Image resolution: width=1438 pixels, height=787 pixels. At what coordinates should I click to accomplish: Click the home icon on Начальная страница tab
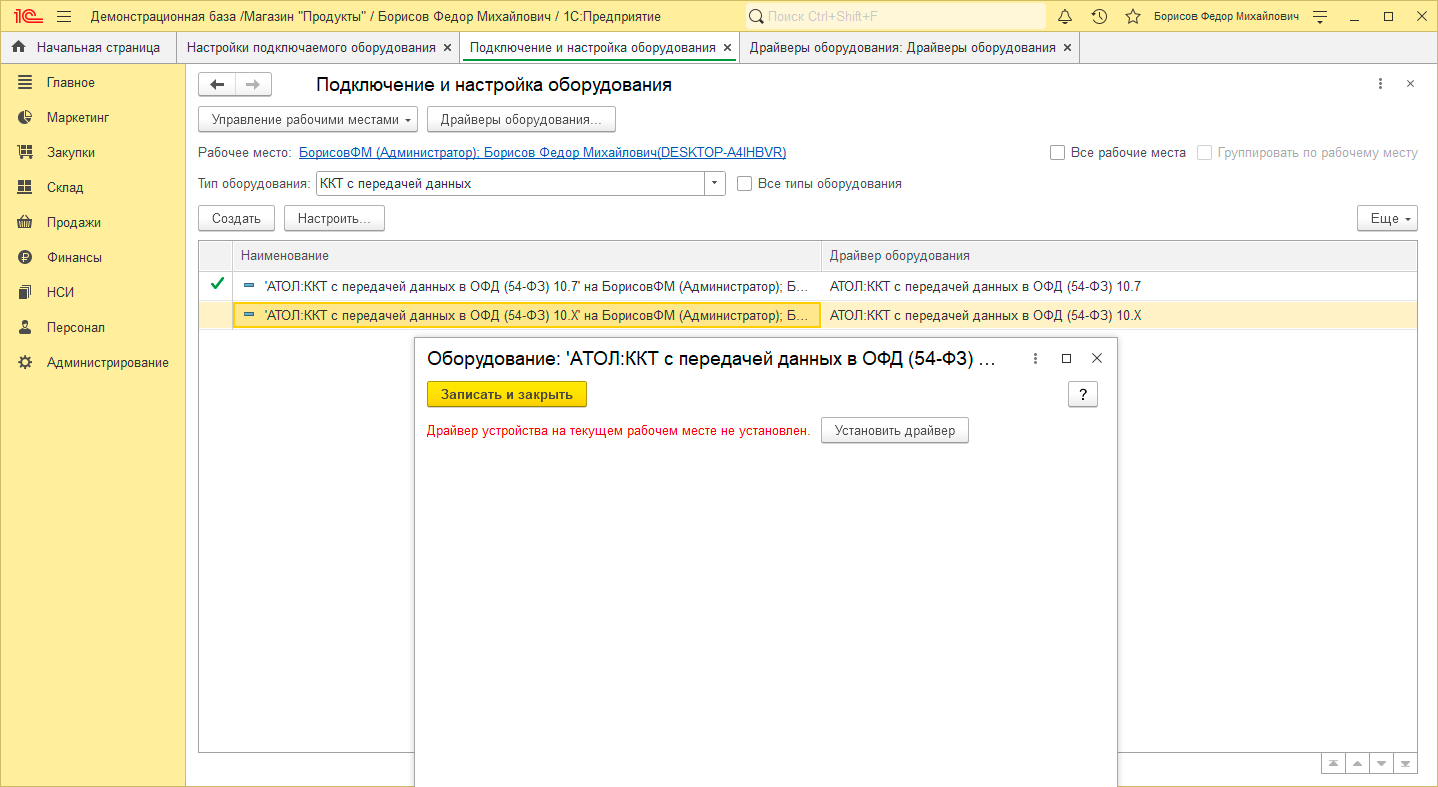pyautogui.click(x=18, y=47)
